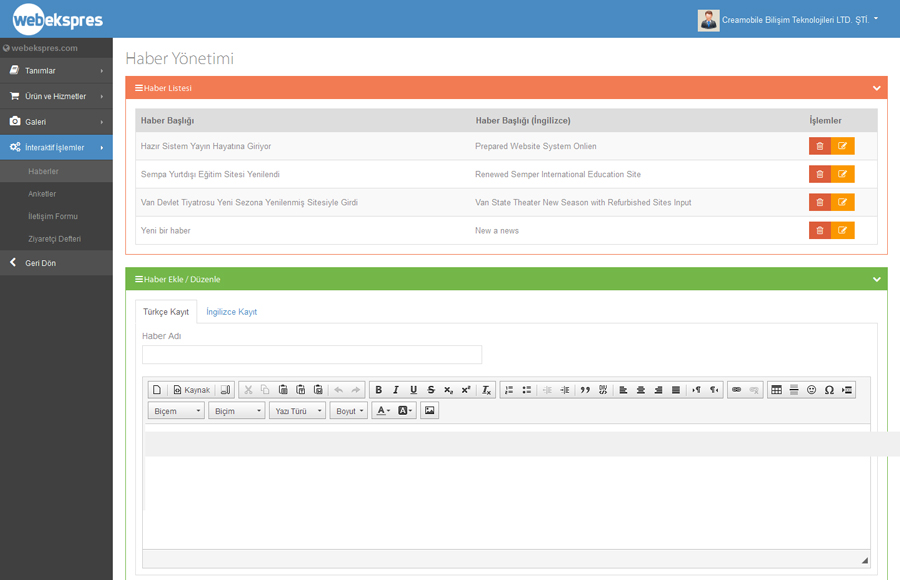
Task: Click the Geri Dön button
Action: [40, 263]
